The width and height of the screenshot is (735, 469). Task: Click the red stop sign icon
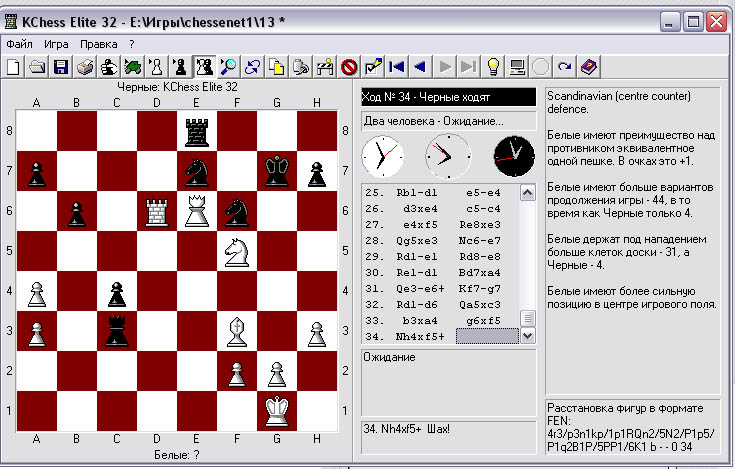pos(349,67)
